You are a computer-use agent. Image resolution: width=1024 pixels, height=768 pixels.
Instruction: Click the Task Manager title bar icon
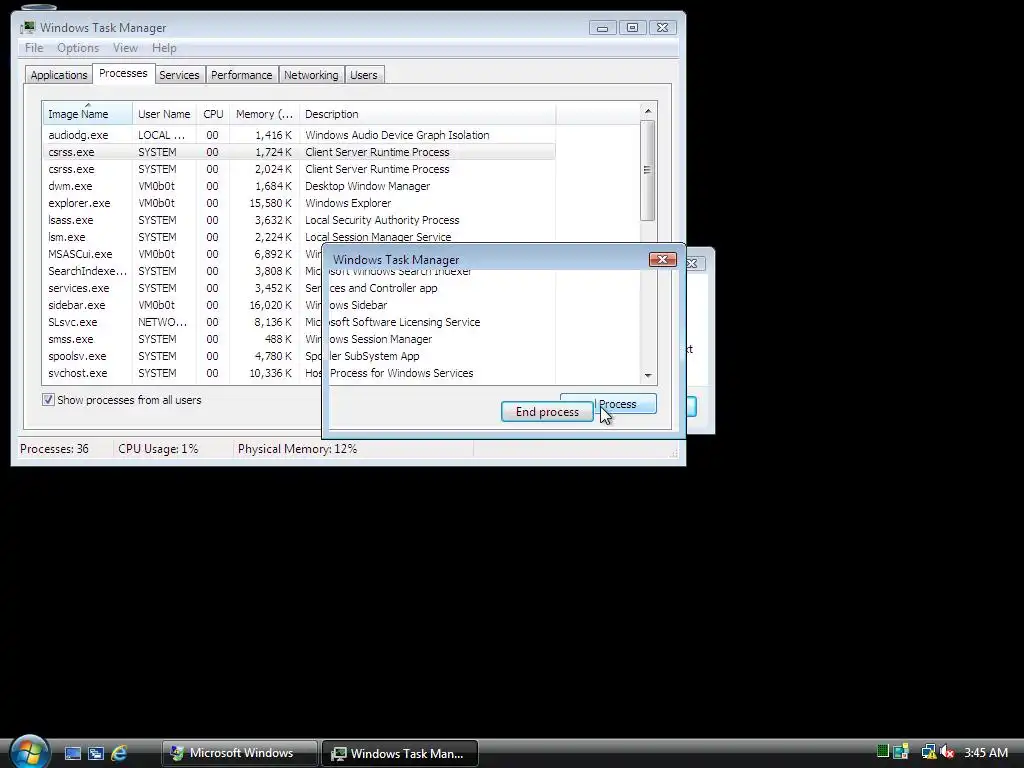coord(27,27)
